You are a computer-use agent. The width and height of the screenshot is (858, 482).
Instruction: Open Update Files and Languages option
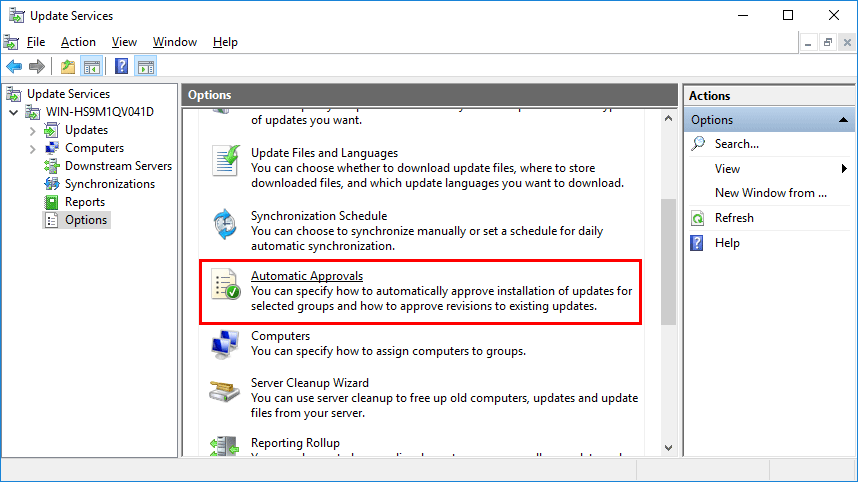[x=324, y=153]
